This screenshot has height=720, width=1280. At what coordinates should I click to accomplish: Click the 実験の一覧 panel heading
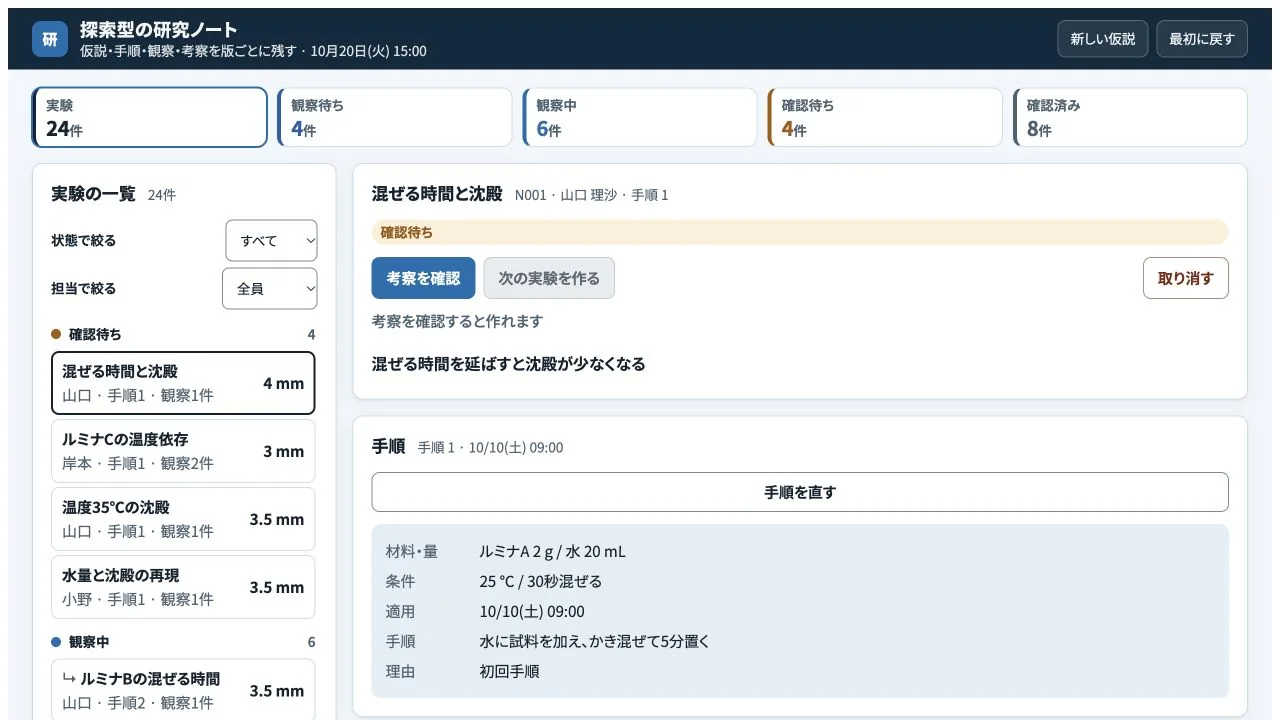tap(93, 194)
